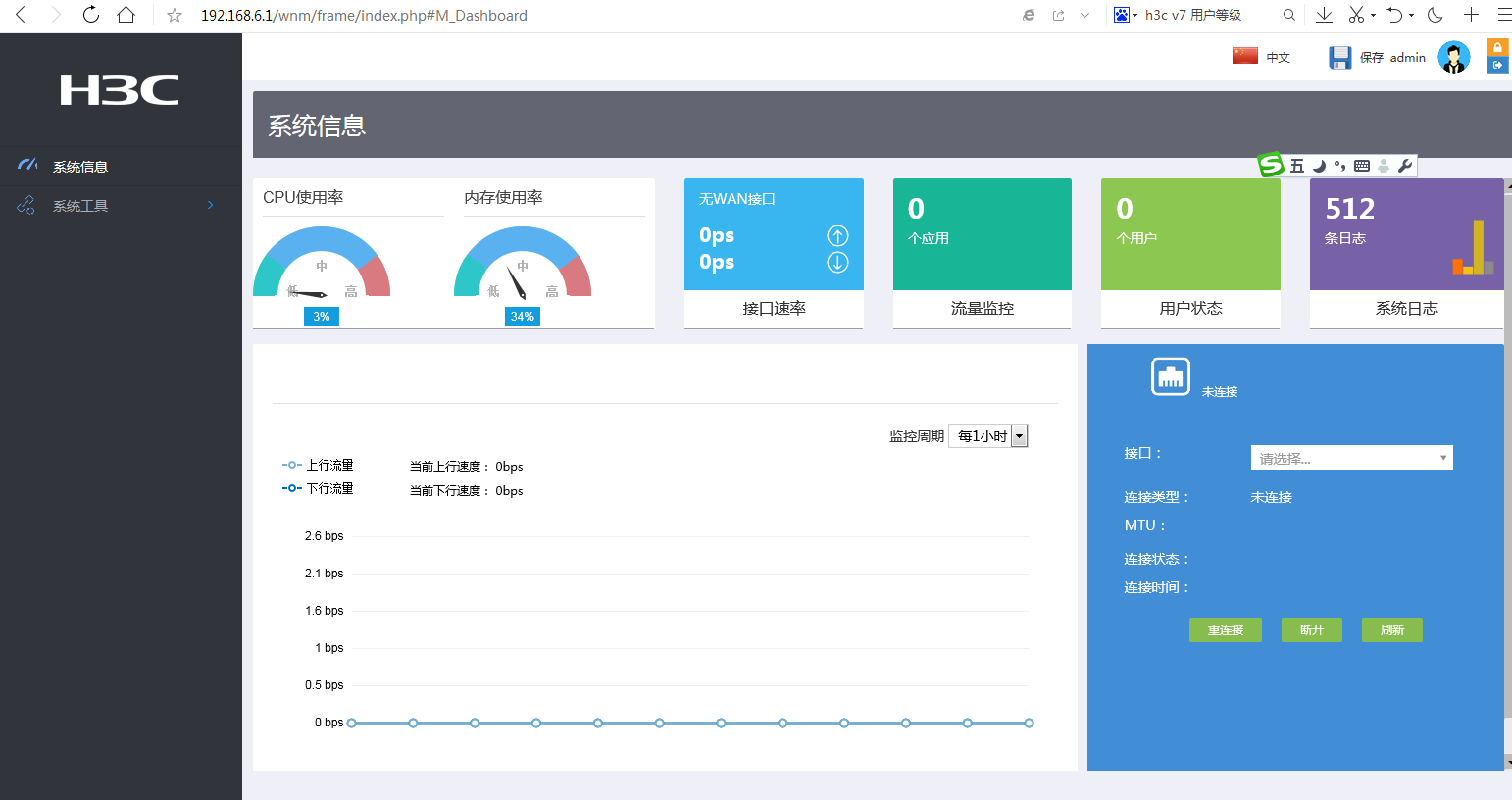Click the Chinese flag language icon
This screenshot has width=1512, height=800.
point(1245,56)
